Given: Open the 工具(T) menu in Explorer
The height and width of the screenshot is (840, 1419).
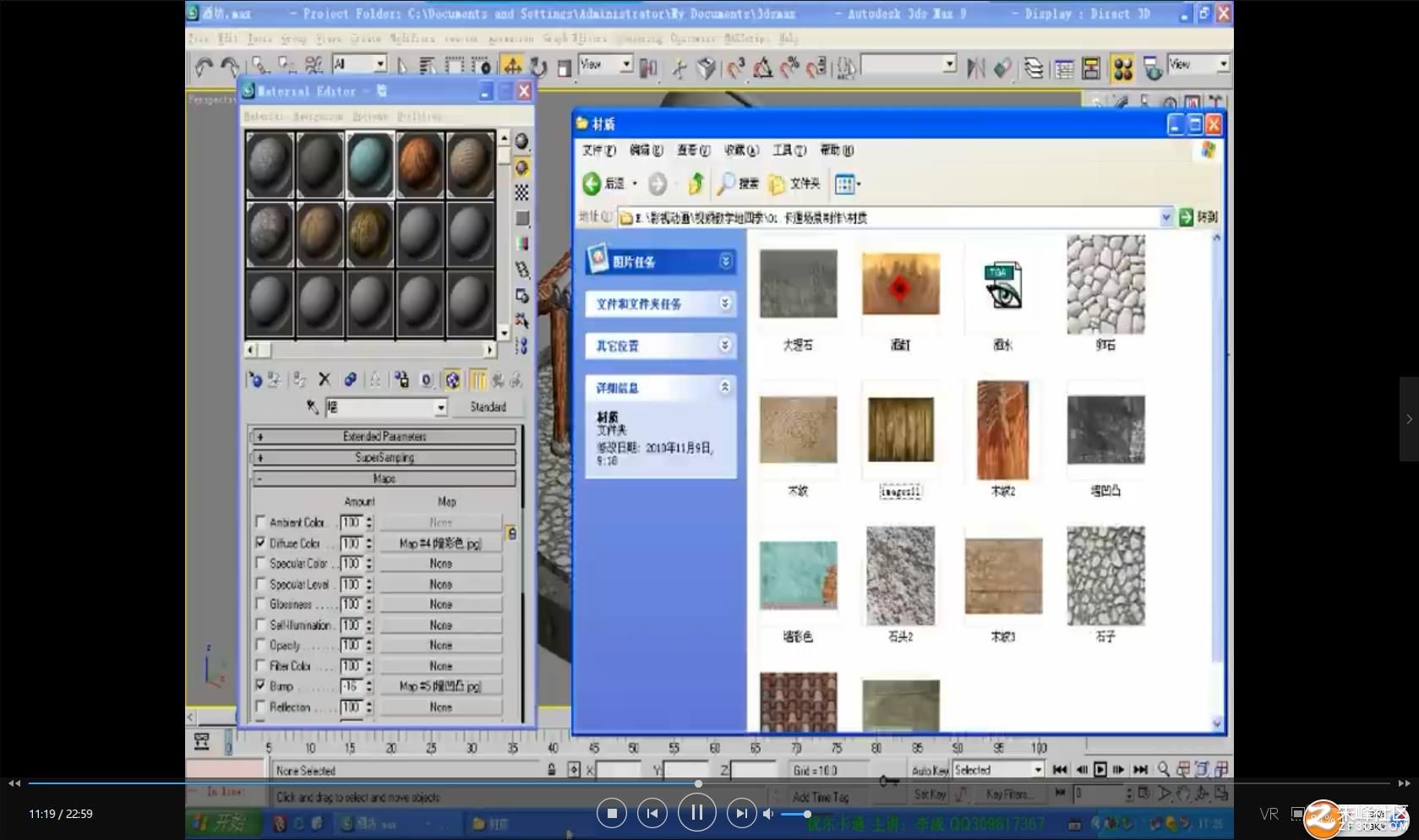Looking at the screenshot, I should click(789, 150).
